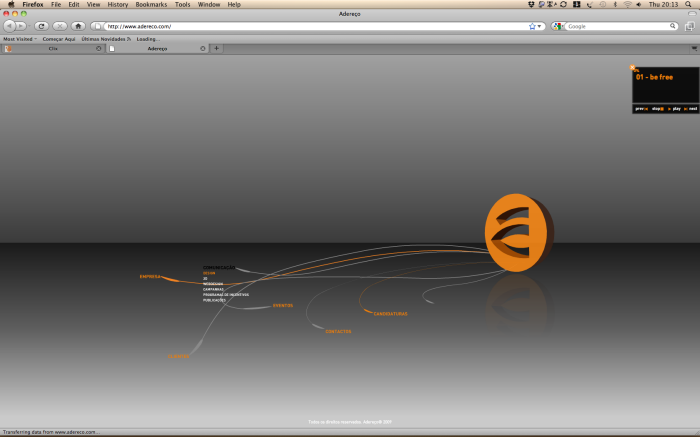
Task: Click the page identity icon beside the URL
Action: (x=97, y=26)
